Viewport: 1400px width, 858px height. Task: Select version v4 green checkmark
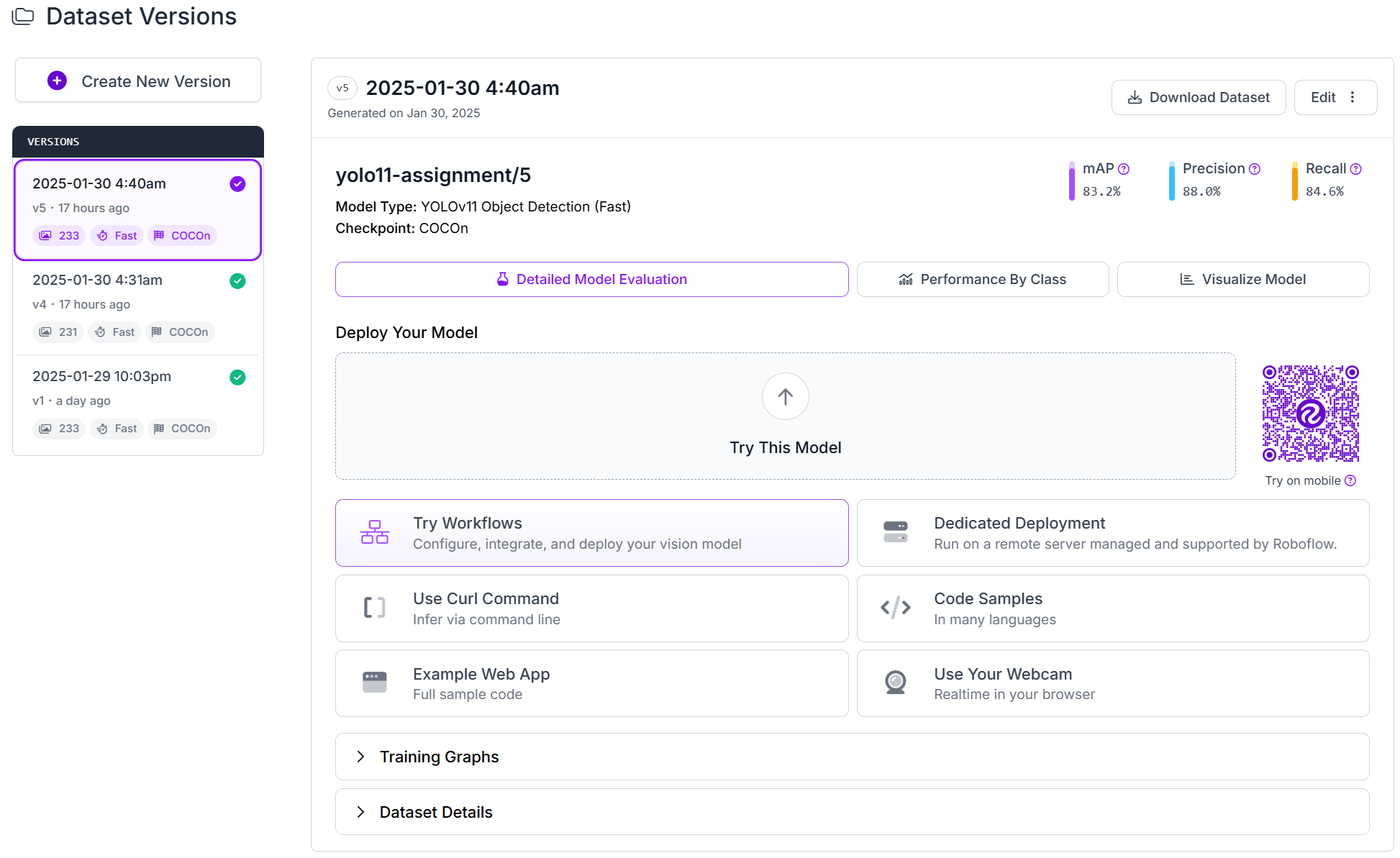[237, 280]
